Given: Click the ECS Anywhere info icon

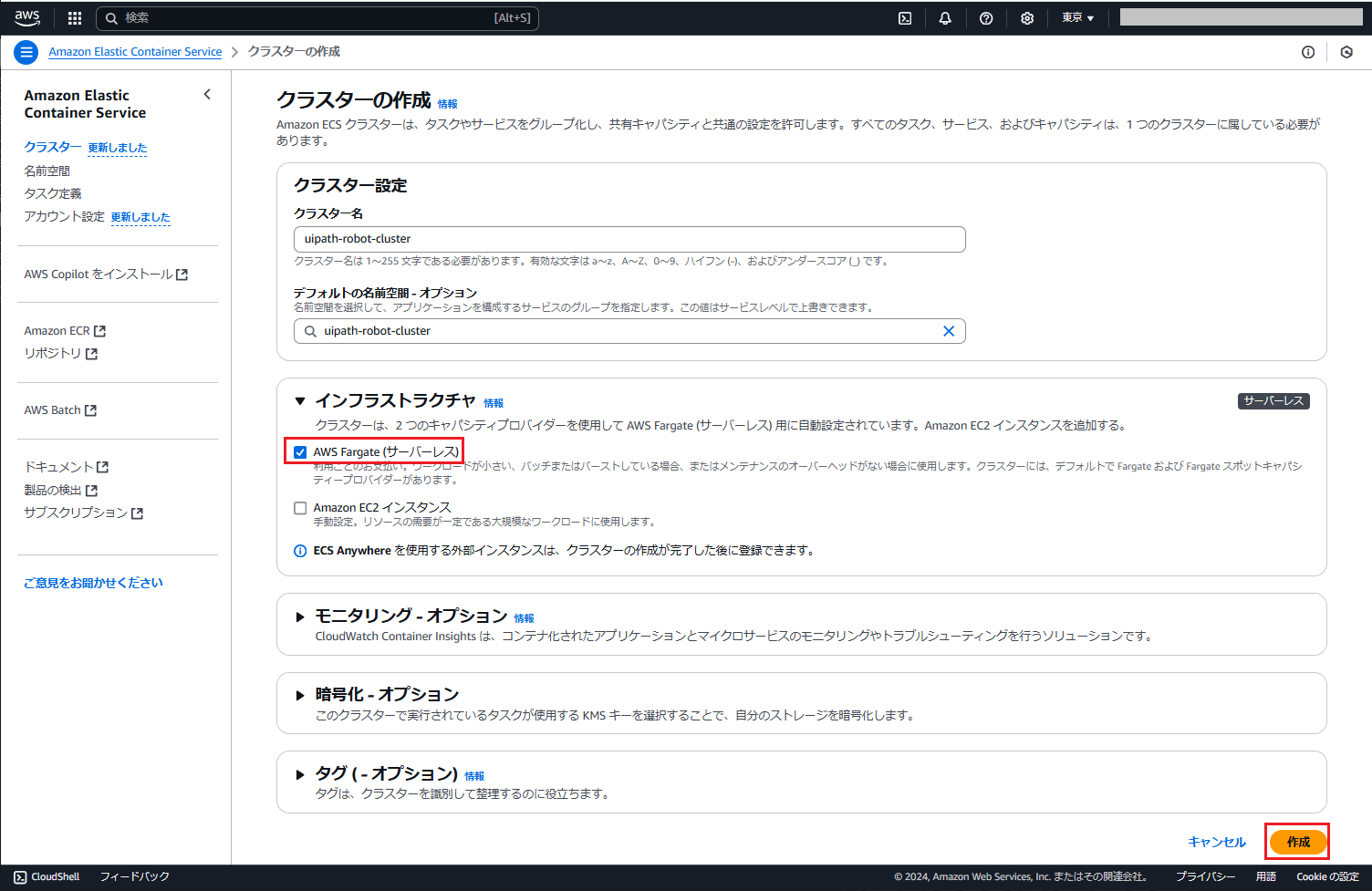Looking at the screenshot, I should tap(300, 551).
